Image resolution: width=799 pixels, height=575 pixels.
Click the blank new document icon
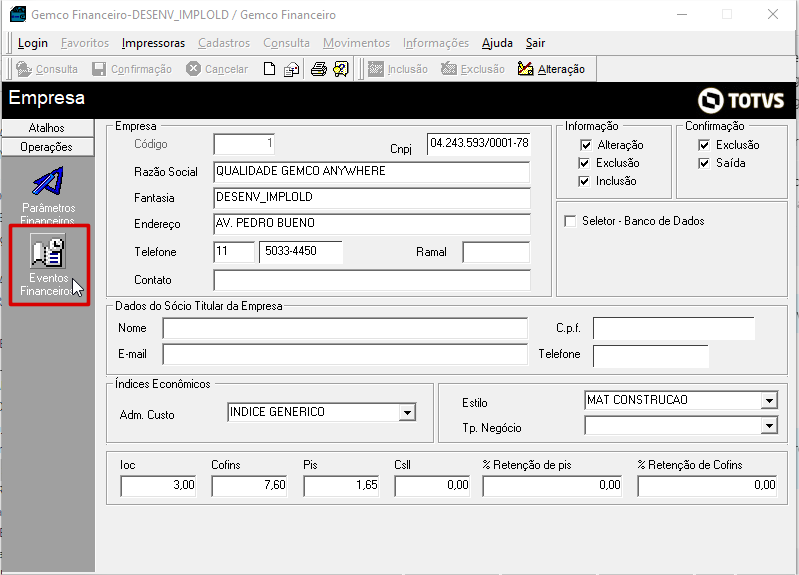pos(269,69)
